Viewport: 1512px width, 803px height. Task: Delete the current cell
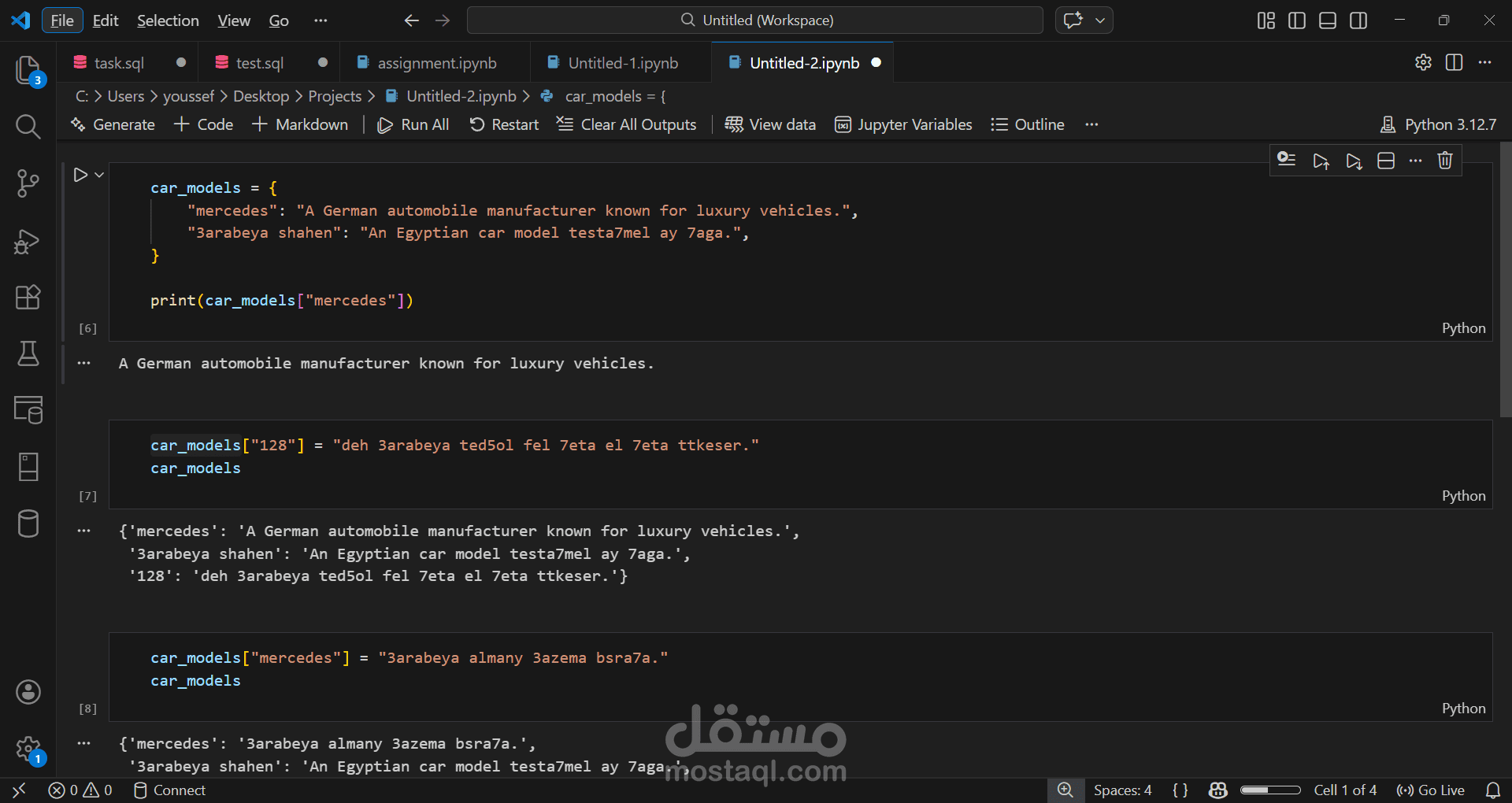[1445, 160]
